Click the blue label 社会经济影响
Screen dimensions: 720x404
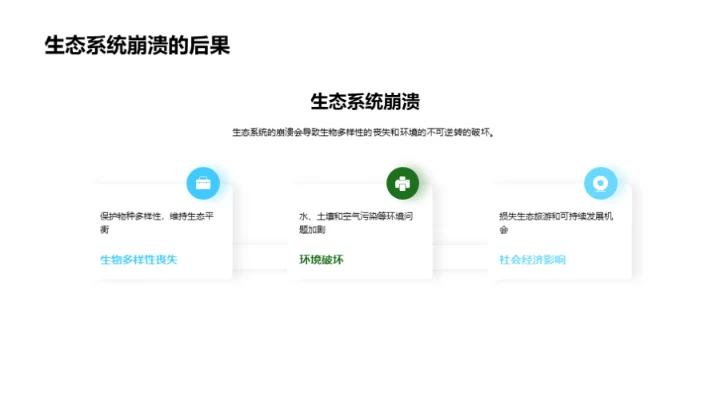click(x=532, y=260)
